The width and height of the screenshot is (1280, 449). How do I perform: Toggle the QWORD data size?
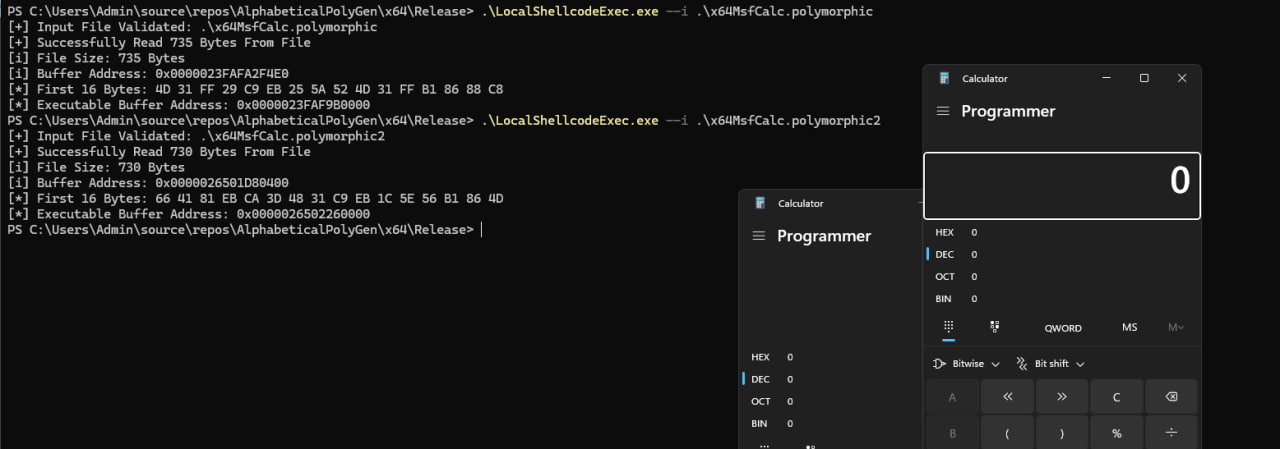(x=1063, y=328)
